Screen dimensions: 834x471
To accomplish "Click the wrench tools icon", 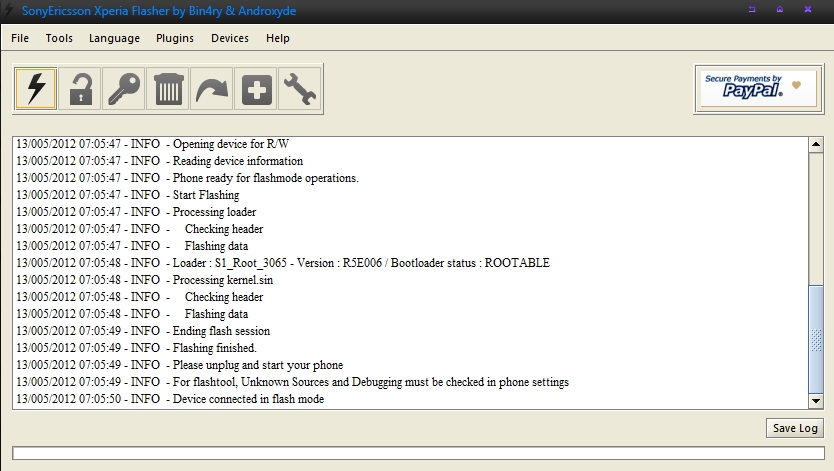I will point(300,89).
